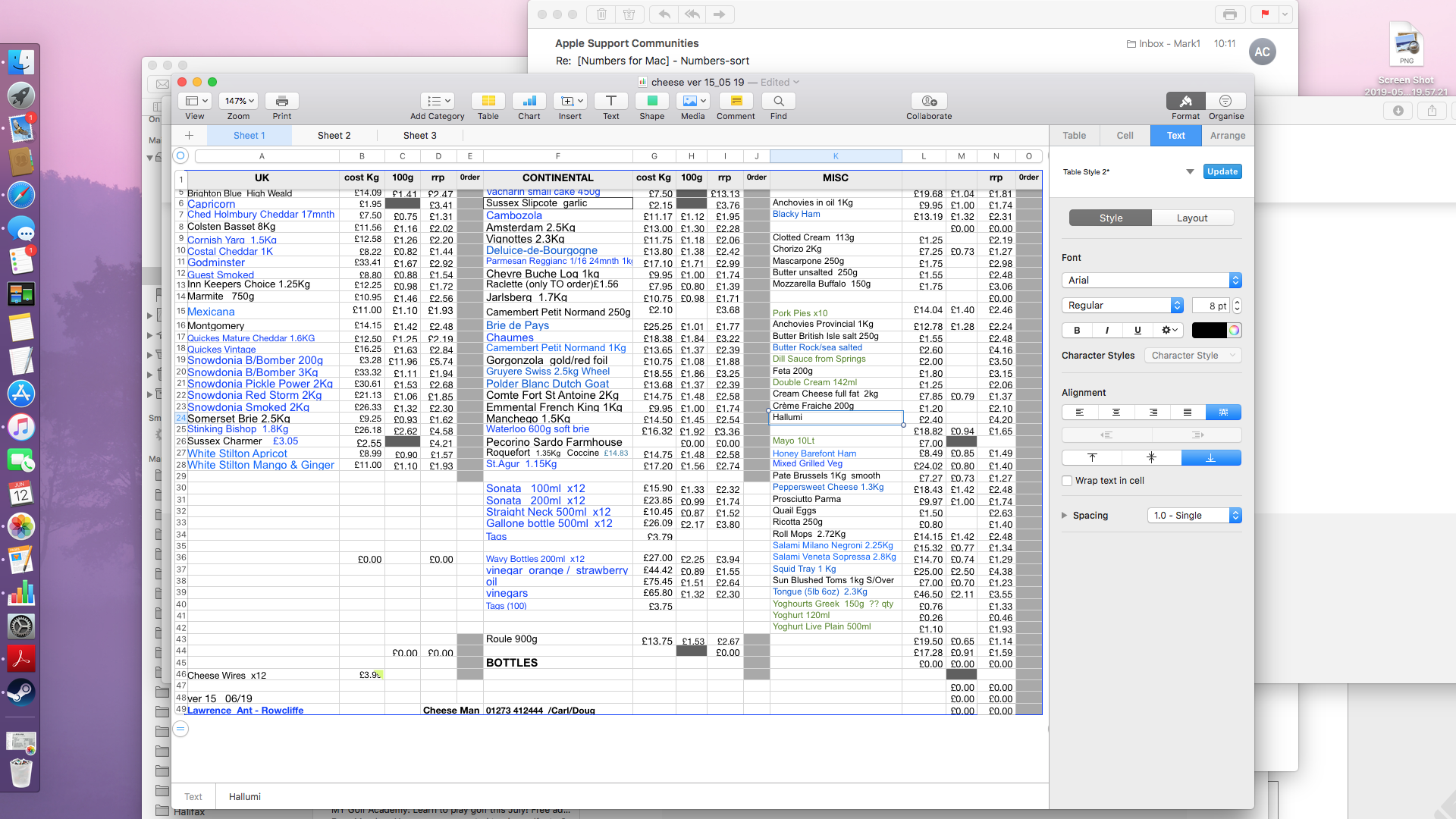Click the Shape tool icon
This screenshot has width=1456, height=819.
[651, 101]
